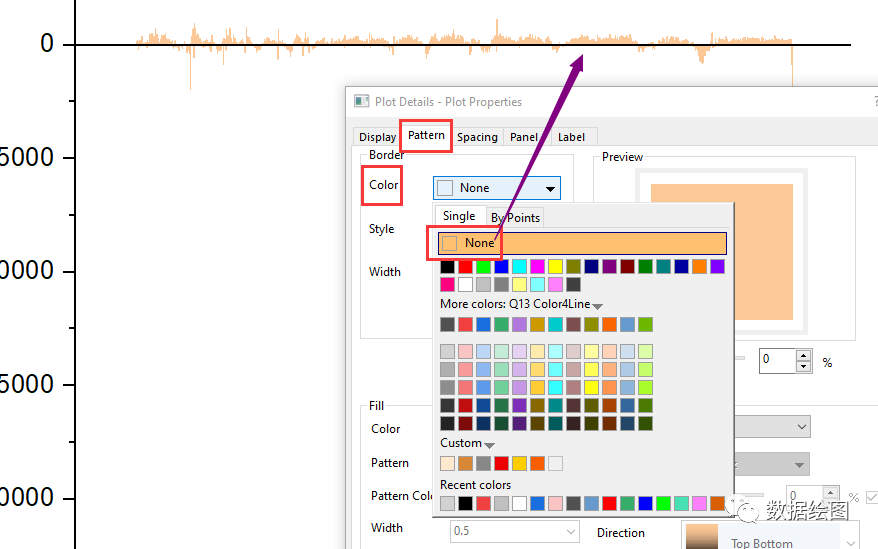Select the Label tab
This screenshot has width=878, height=549.
[571, 137]
